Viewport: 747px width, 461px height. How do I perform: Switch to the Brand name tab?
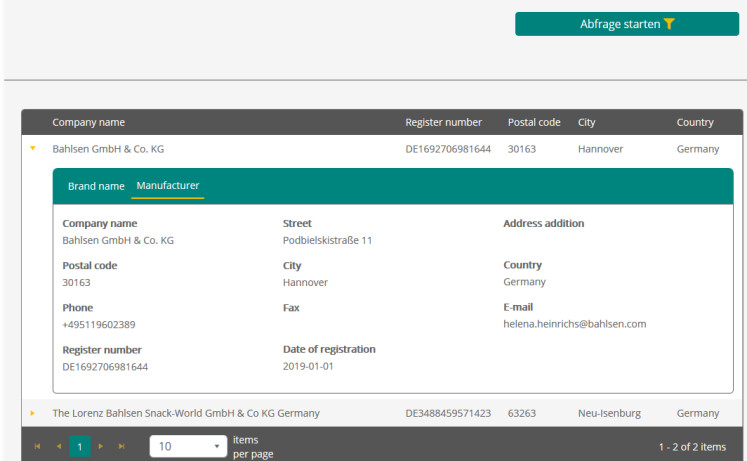point(96,186)
